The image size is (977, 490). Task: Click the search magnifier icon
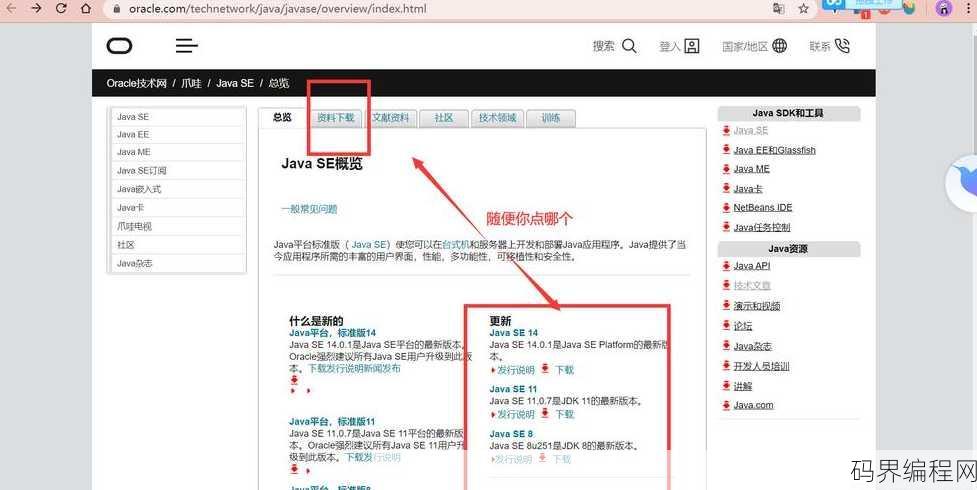(629, 46)
